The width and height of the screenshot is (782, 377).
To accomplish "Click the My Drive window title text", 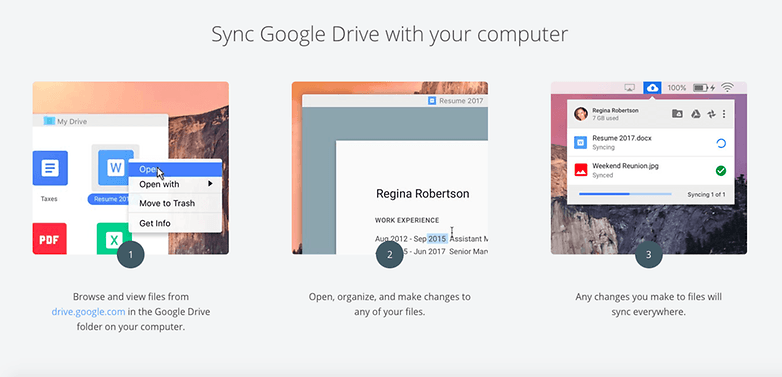I will 72,121.
